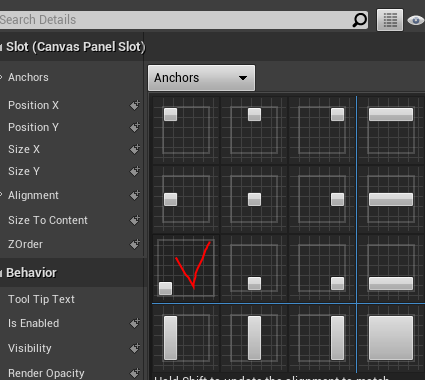Image resolution: width=425 pixels, height=380 pixels.
Task: Select bottom-left anchor preset
Action: pyautogui.click(x=186, y=268)
